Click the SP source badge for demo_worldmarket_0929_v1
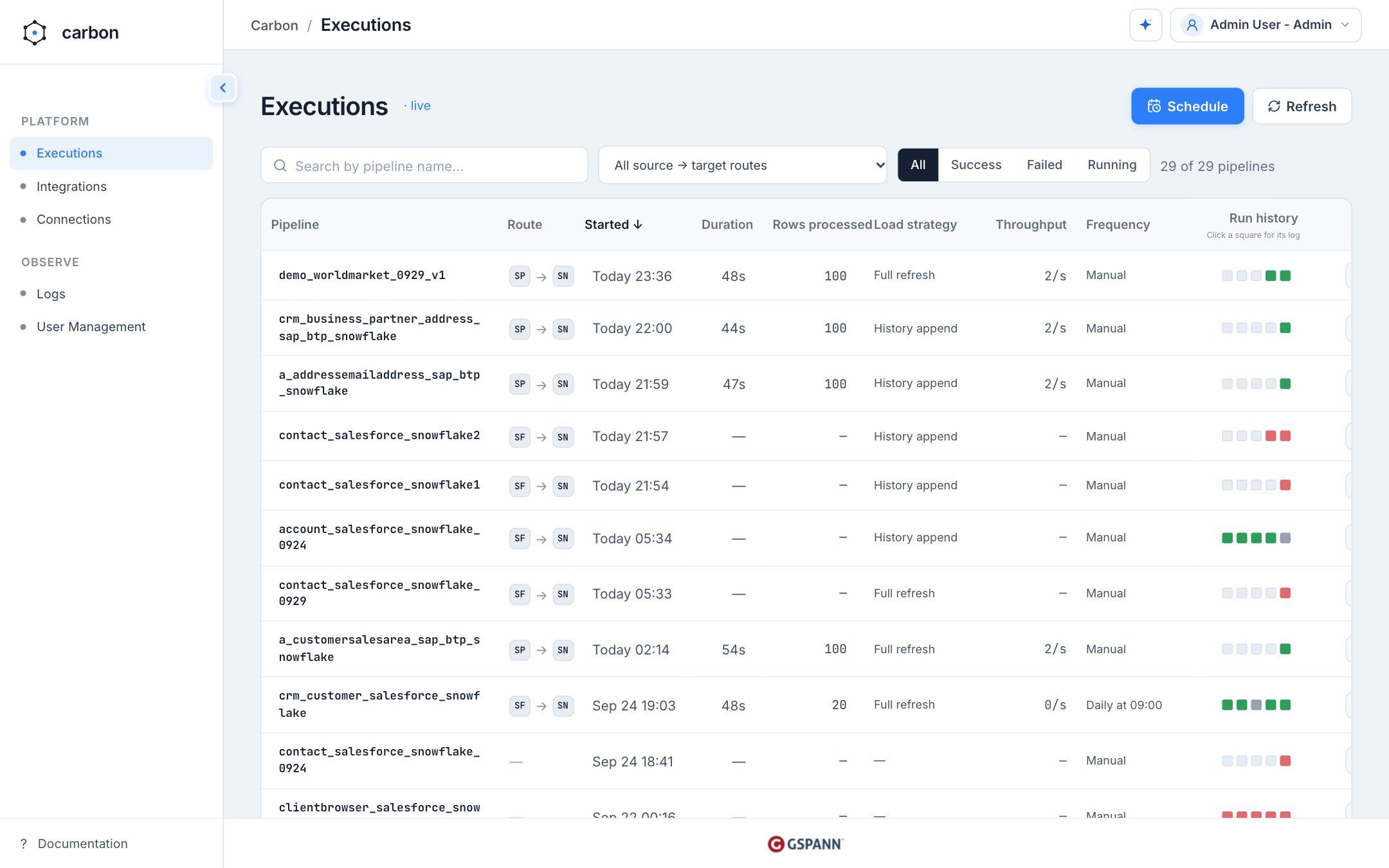Screen dimensions: 1389x868 point(520,276)
